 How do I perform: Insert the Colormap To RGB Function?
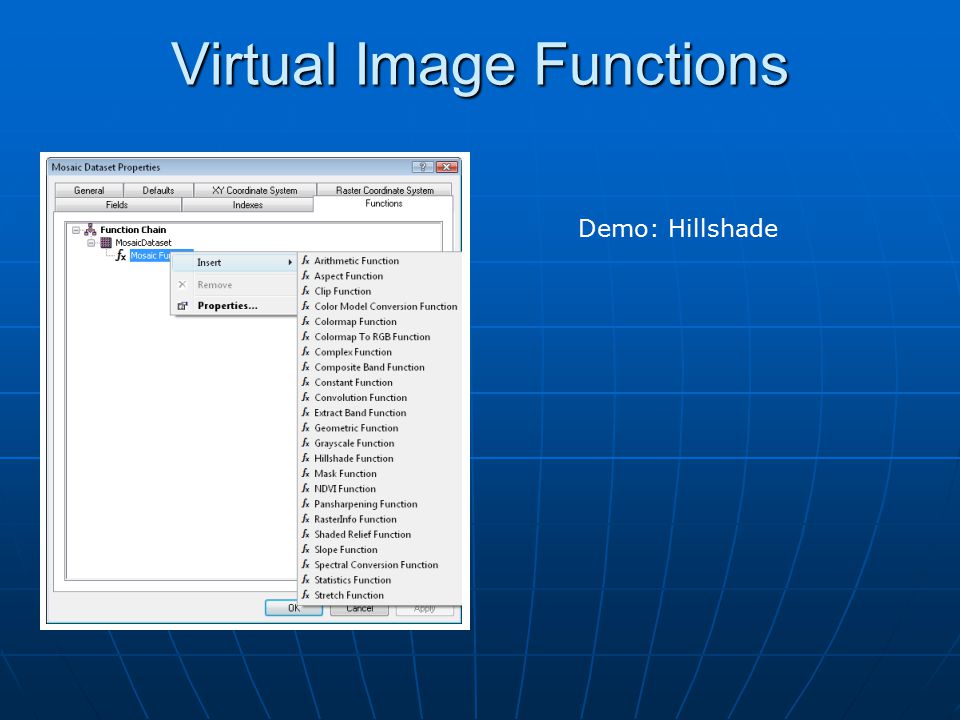[380, 337]
